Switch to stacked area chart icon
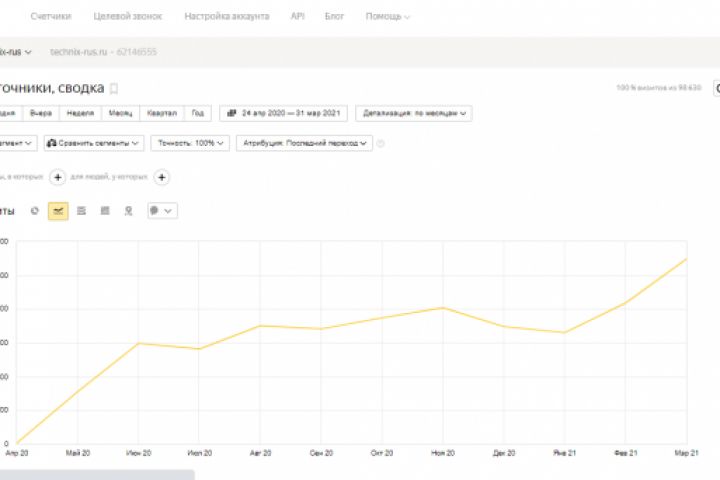 81,211
